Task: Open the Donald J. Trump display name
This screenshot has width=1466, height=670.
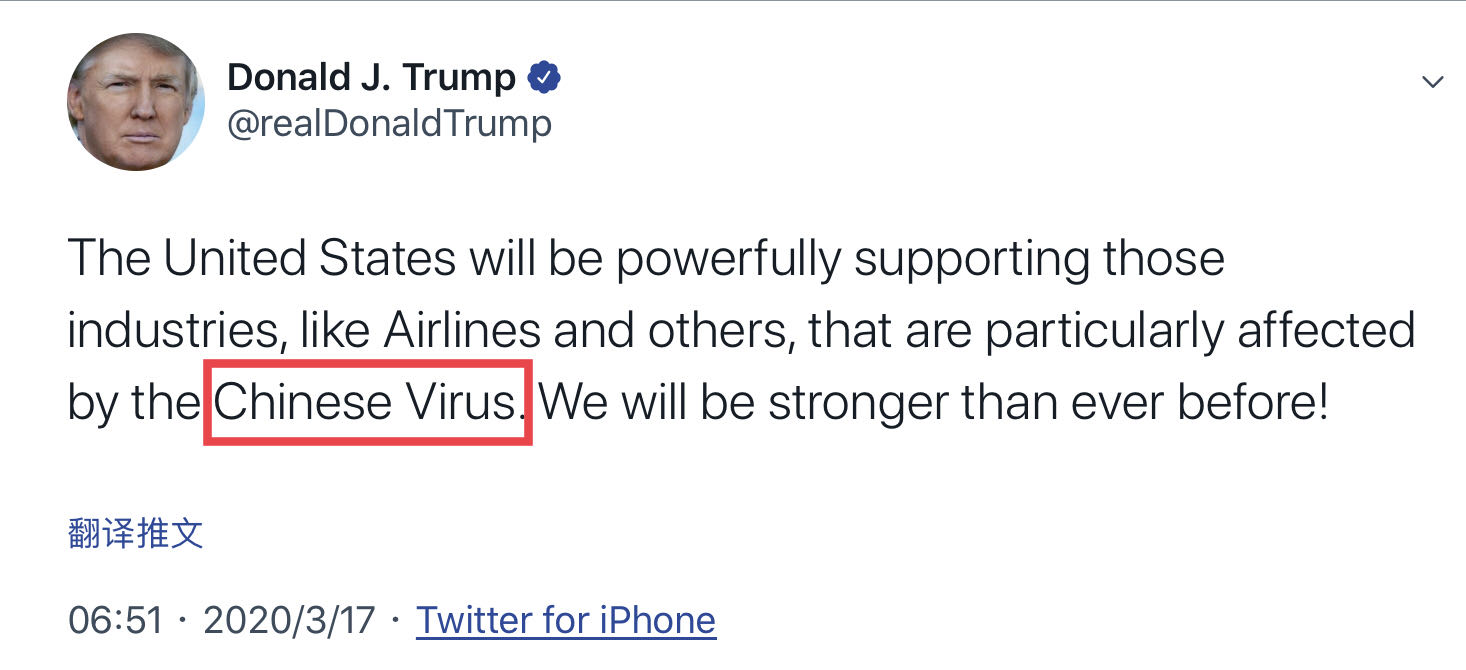Action: click(x=371, y=77)
